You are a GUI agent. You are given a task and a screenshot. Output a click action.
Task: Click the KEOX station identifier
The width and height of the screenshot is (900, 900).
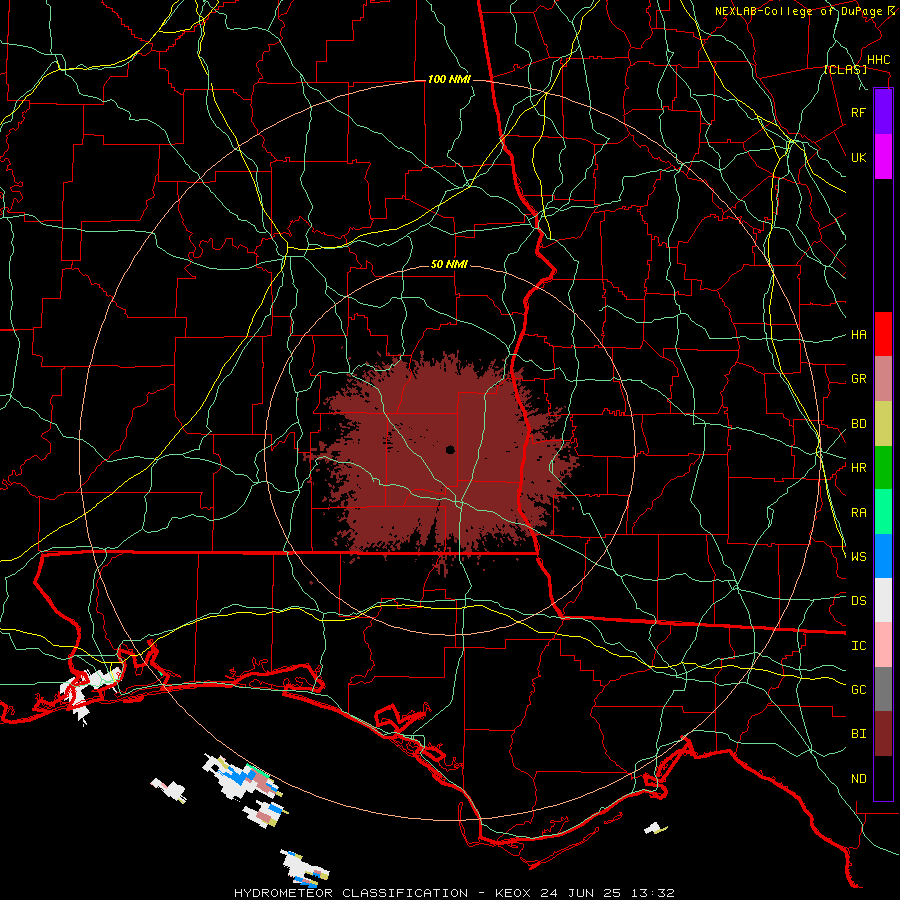(513, 893)
